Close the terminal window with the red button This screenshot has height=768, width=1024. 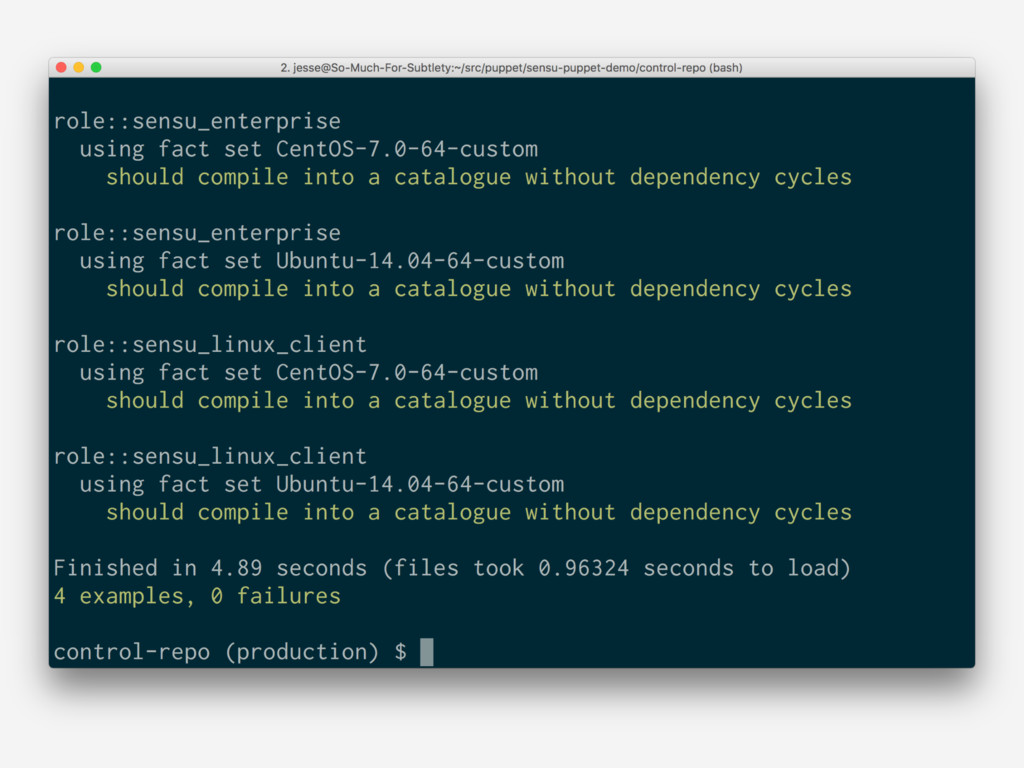(61, 67)
